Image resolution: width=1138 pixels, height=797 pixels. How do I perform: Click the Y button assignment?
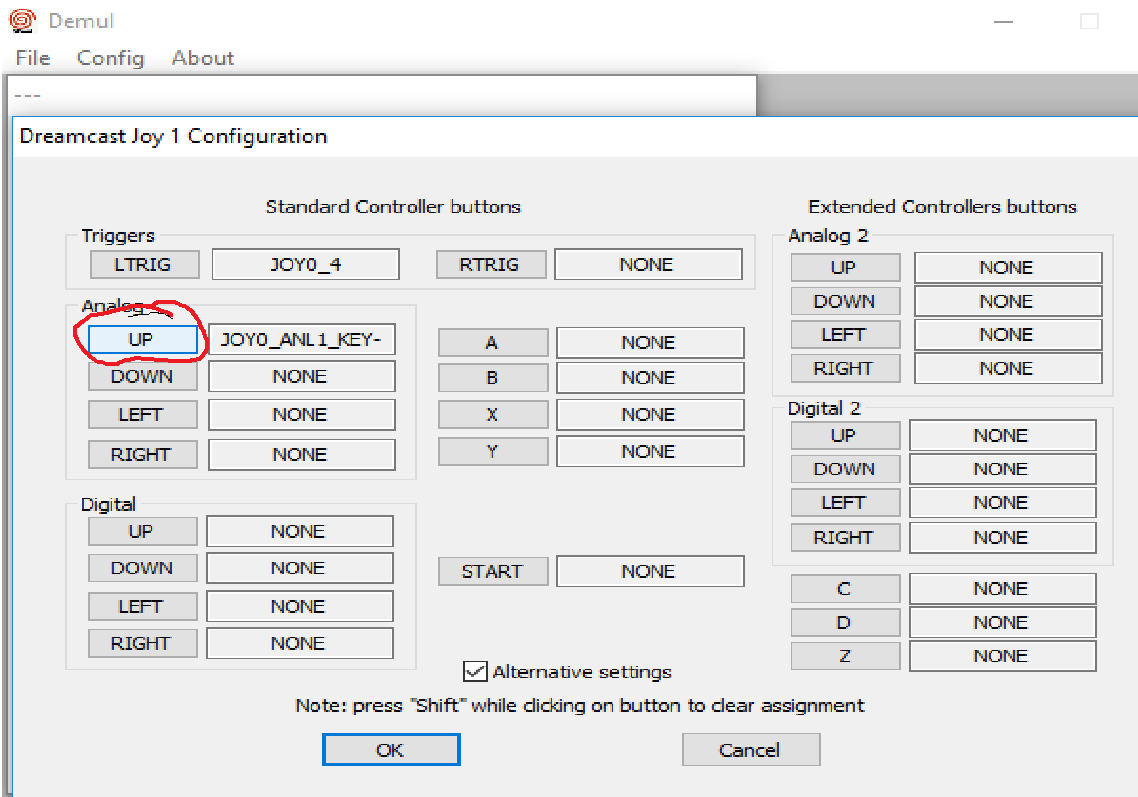tap(492, 452)
